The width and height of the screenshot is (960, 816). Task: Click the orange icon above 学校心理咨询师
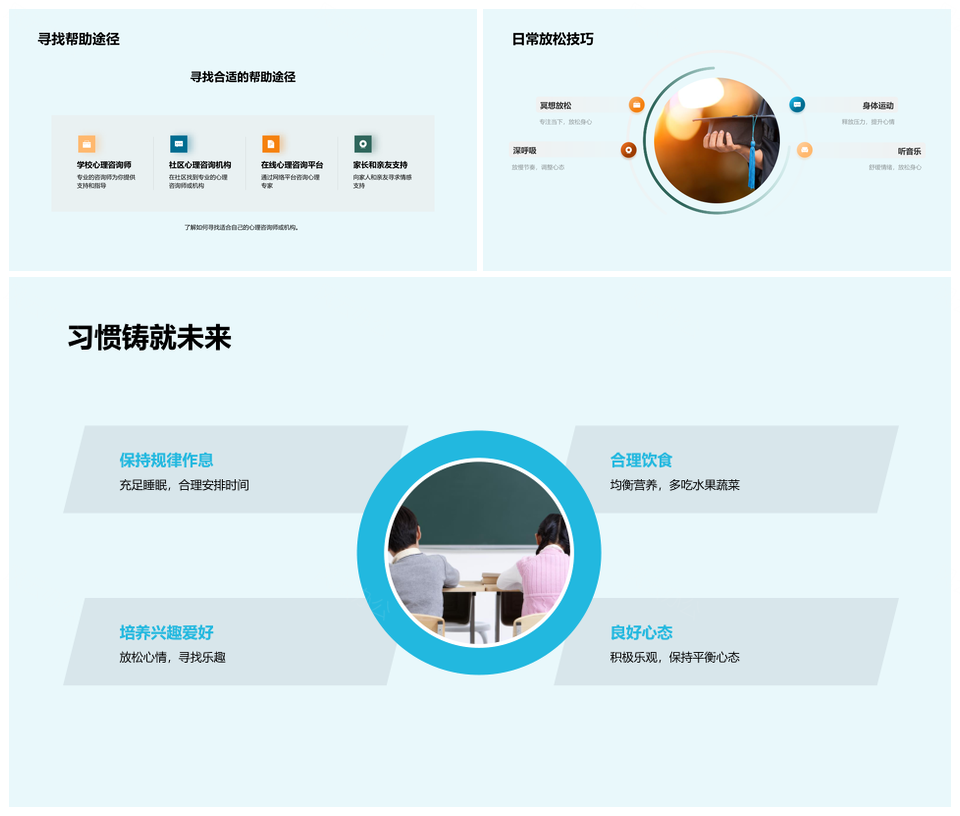[x=87, y=144]
